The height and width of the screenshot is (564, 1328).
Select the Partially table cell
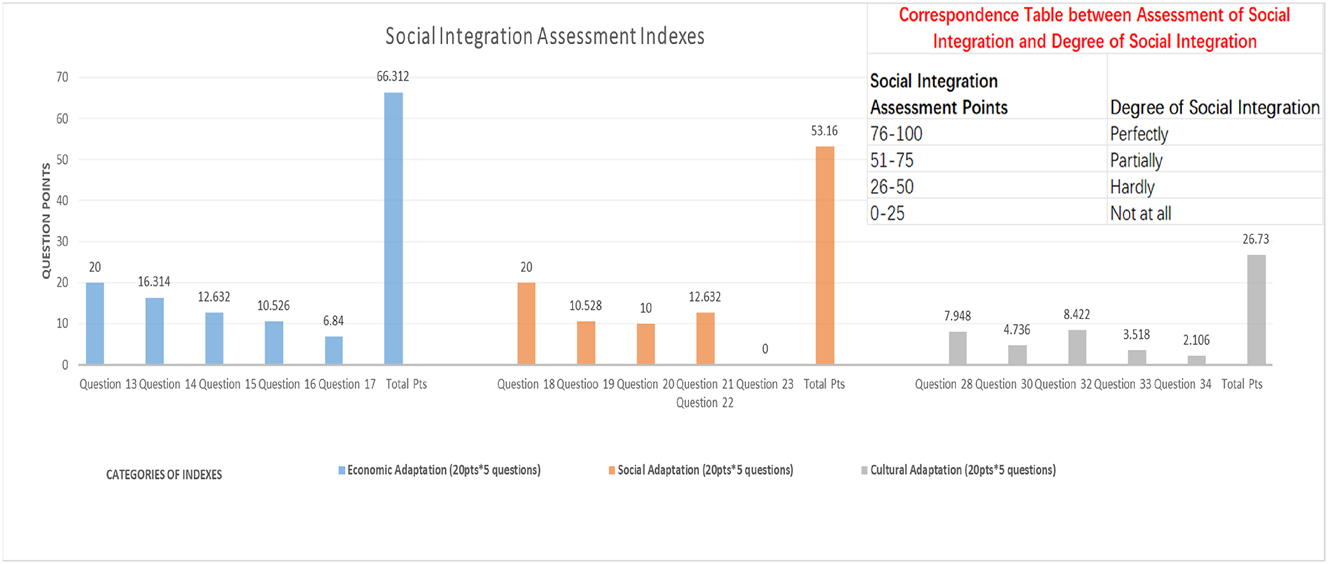[x=1136, y=160]
